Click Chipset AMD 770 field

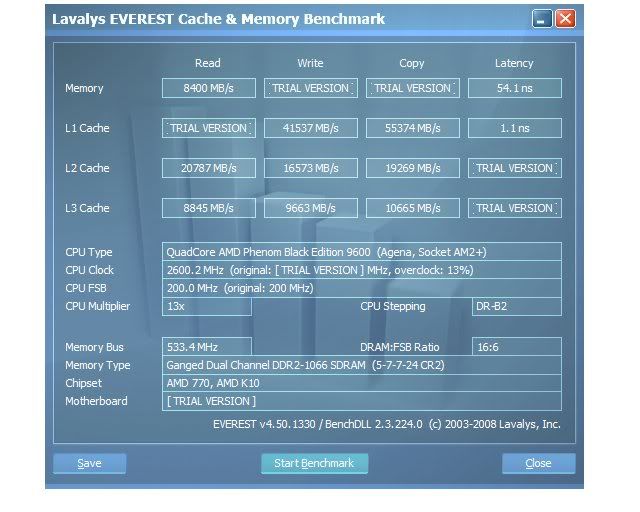[x=362, y=383]
